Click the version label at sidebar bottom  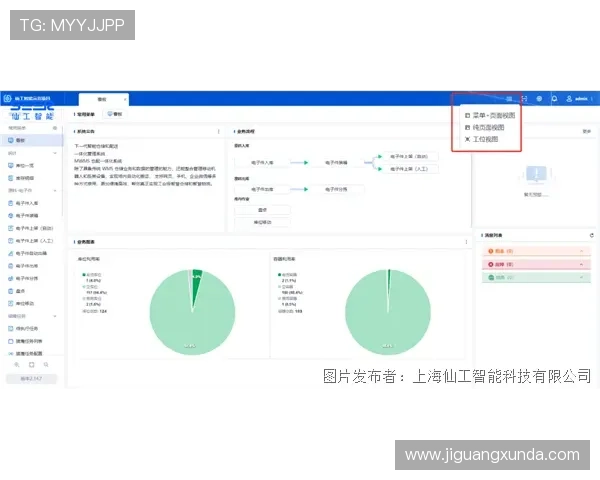31,379
